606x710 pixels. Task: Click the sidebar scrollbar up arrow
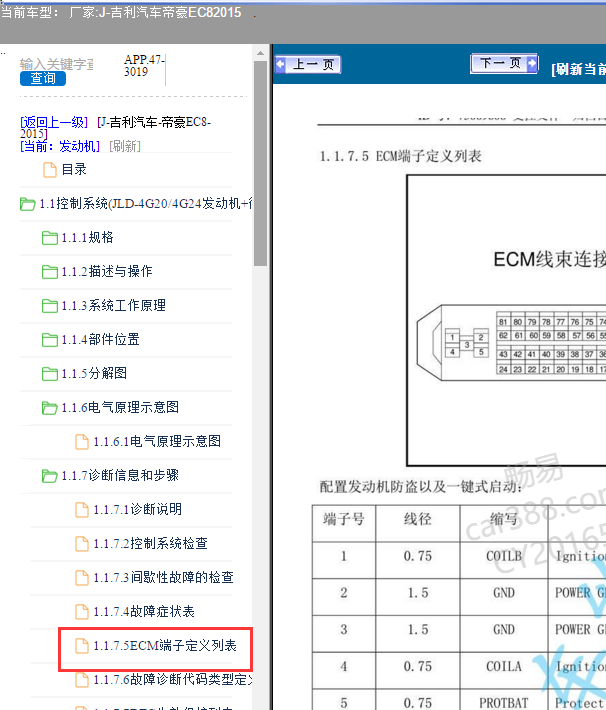[x=260, y=53]
